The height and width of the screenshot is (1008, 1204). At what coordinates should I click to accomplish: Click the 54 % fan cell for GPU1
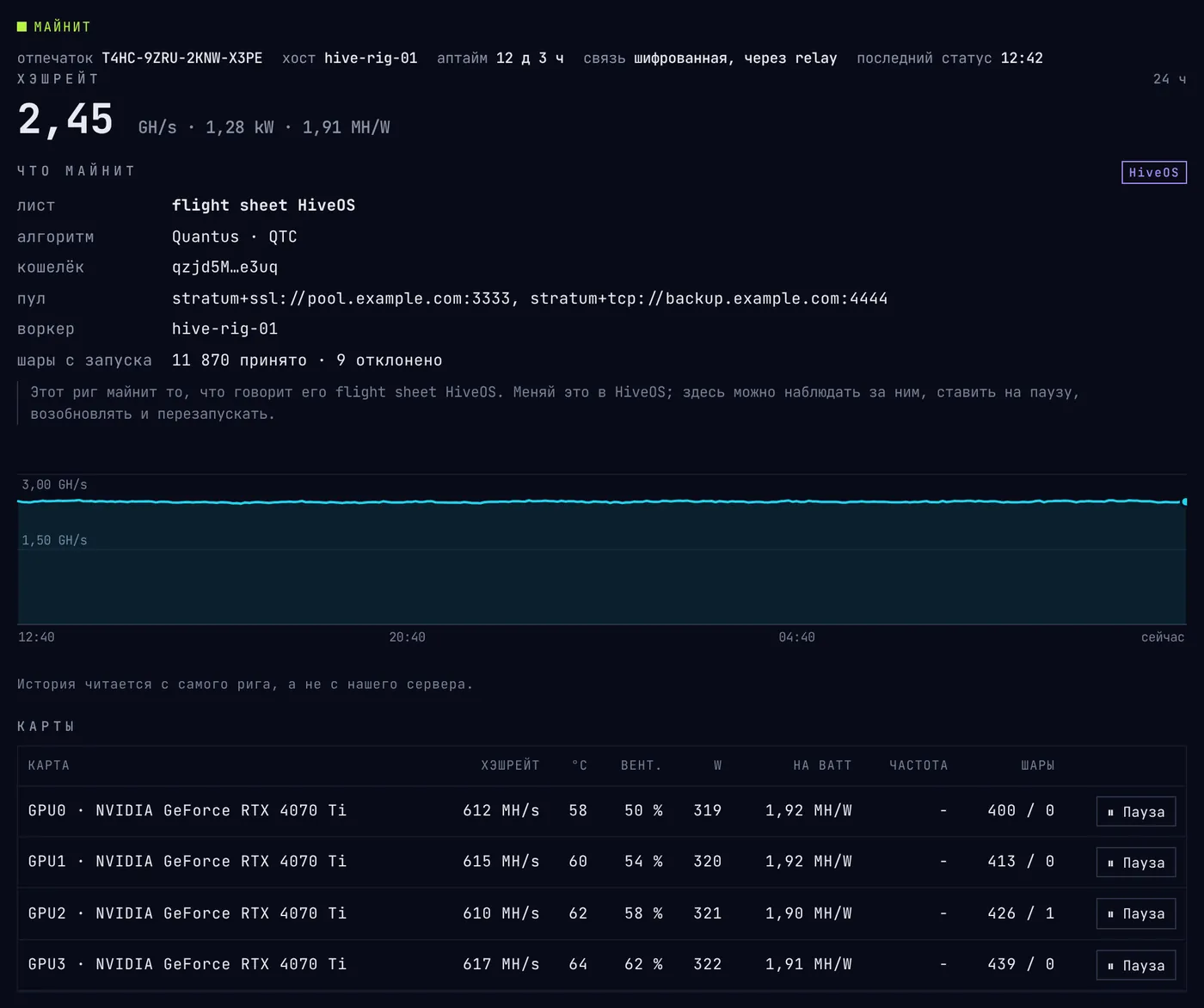coord(643,862)
